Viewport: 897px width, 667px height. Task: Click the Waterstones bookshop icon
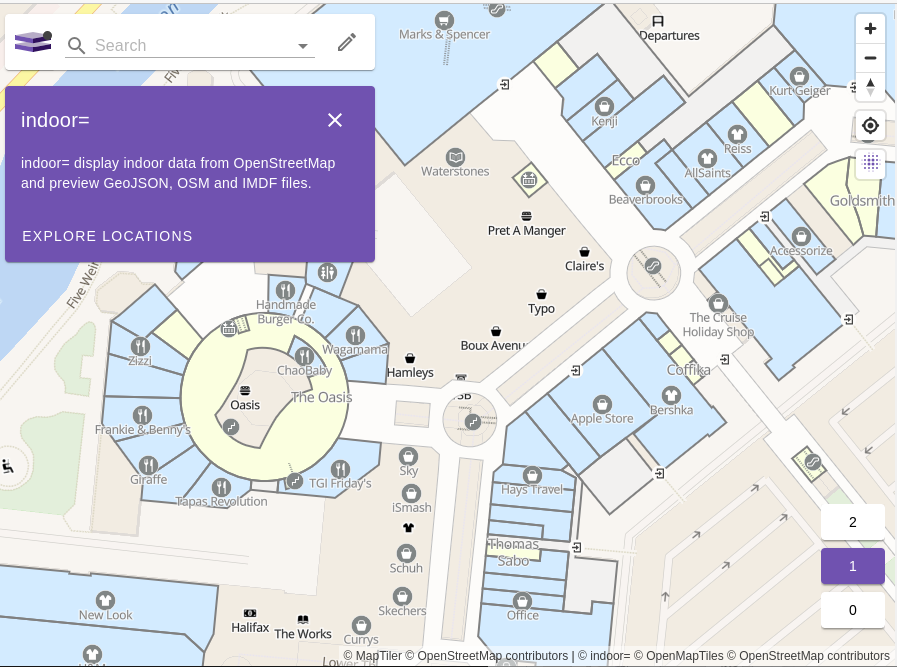[456, 157]
